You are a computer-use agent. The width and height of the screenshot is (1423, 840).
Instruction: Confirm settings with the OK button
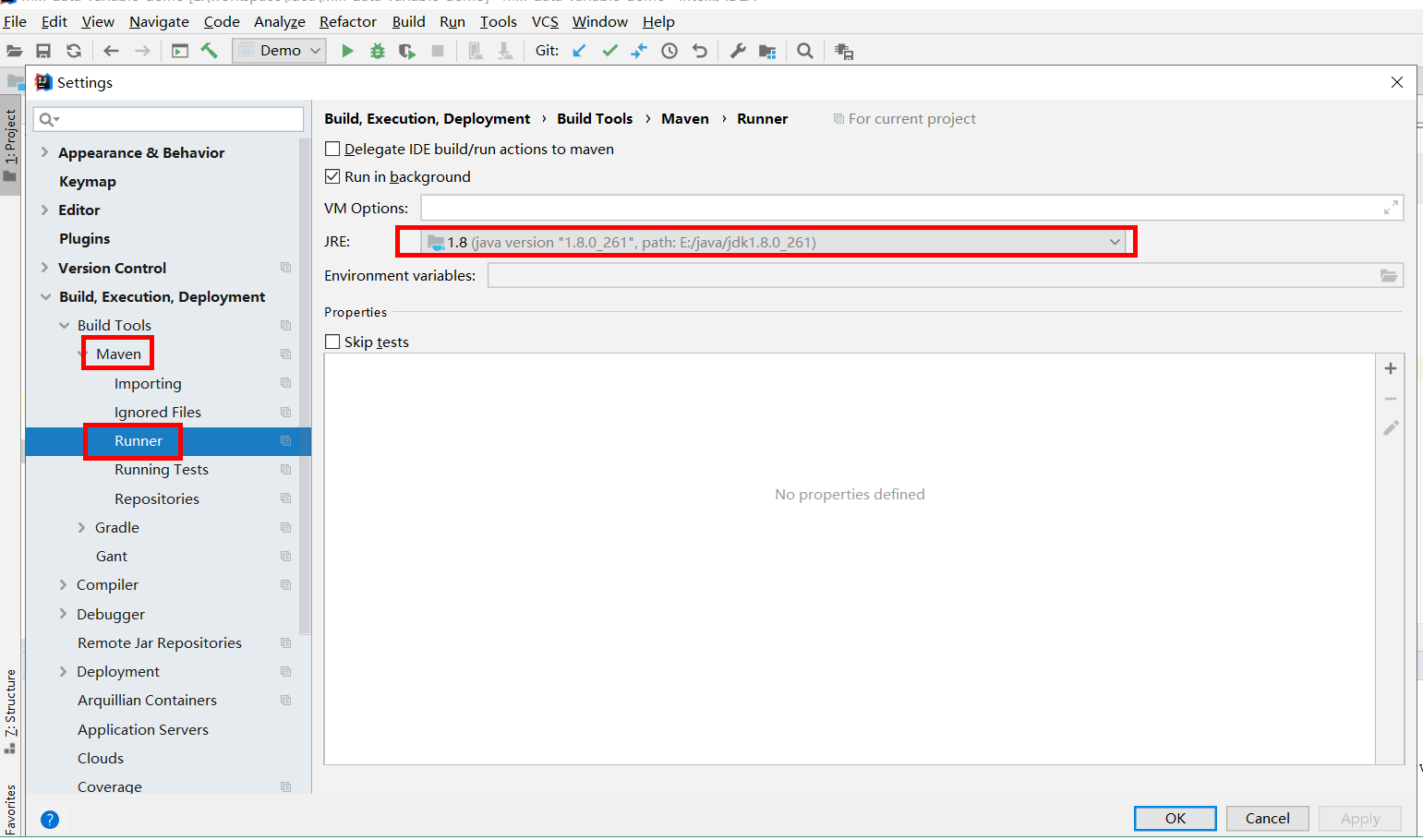click(x=1175, y=818)
